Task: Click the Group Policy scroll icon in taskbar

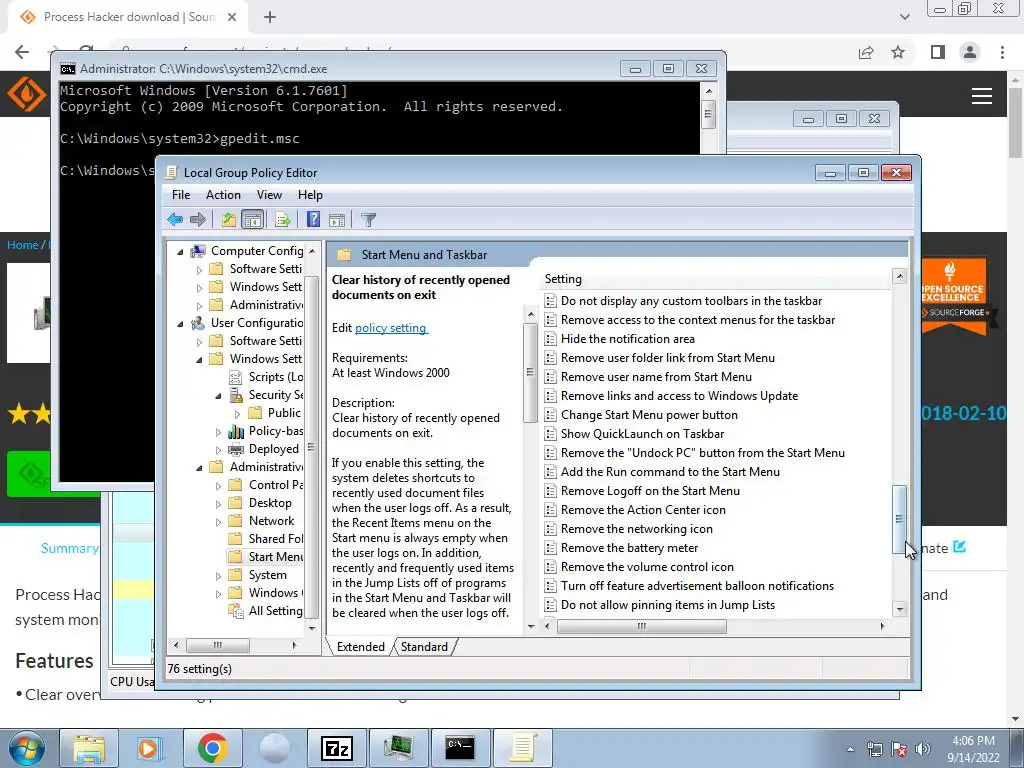Action: coord(522,748)
